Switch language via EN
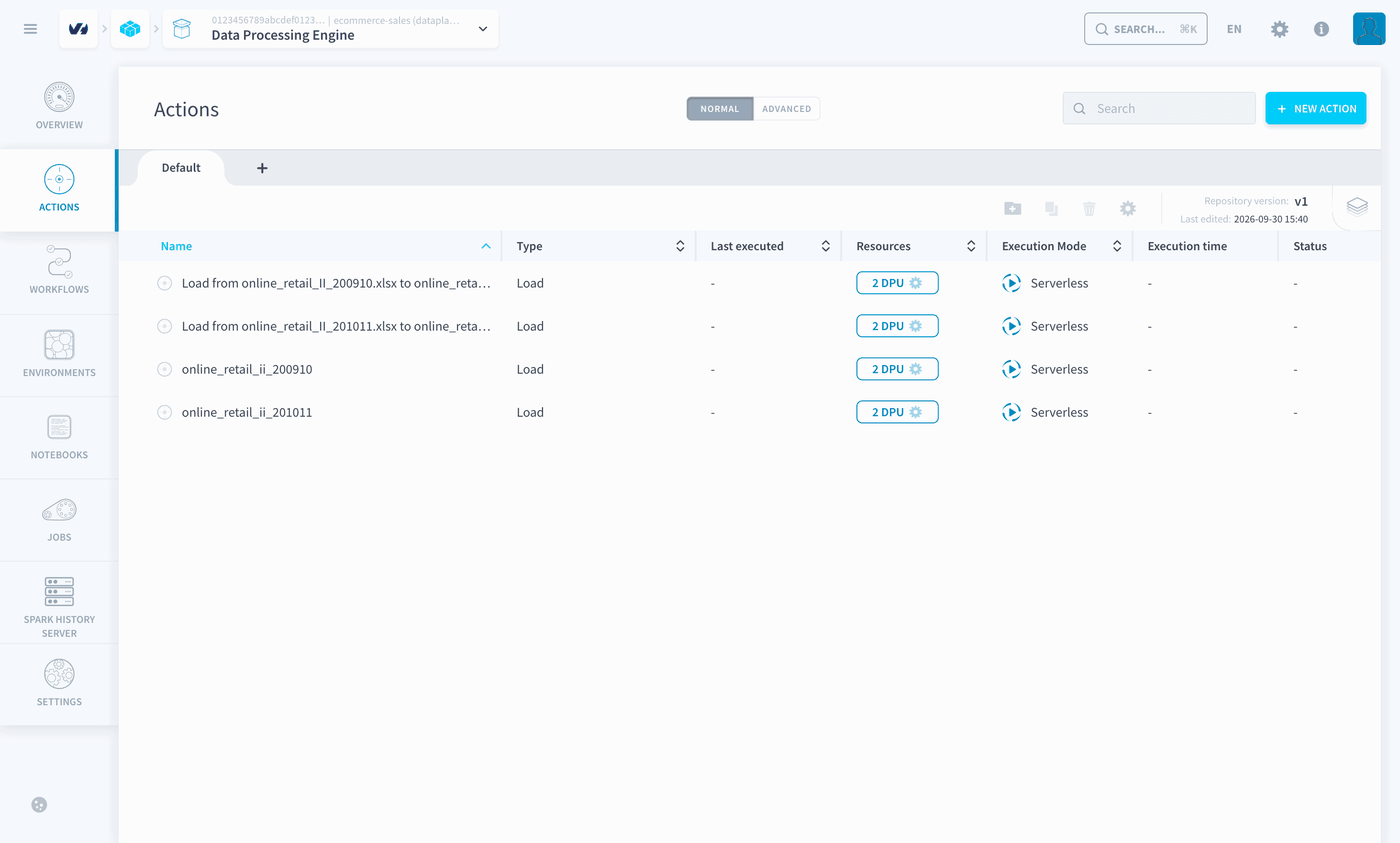Image resolution: width=1400 pixels, height=843 pixels. (x=1234, y=29)
